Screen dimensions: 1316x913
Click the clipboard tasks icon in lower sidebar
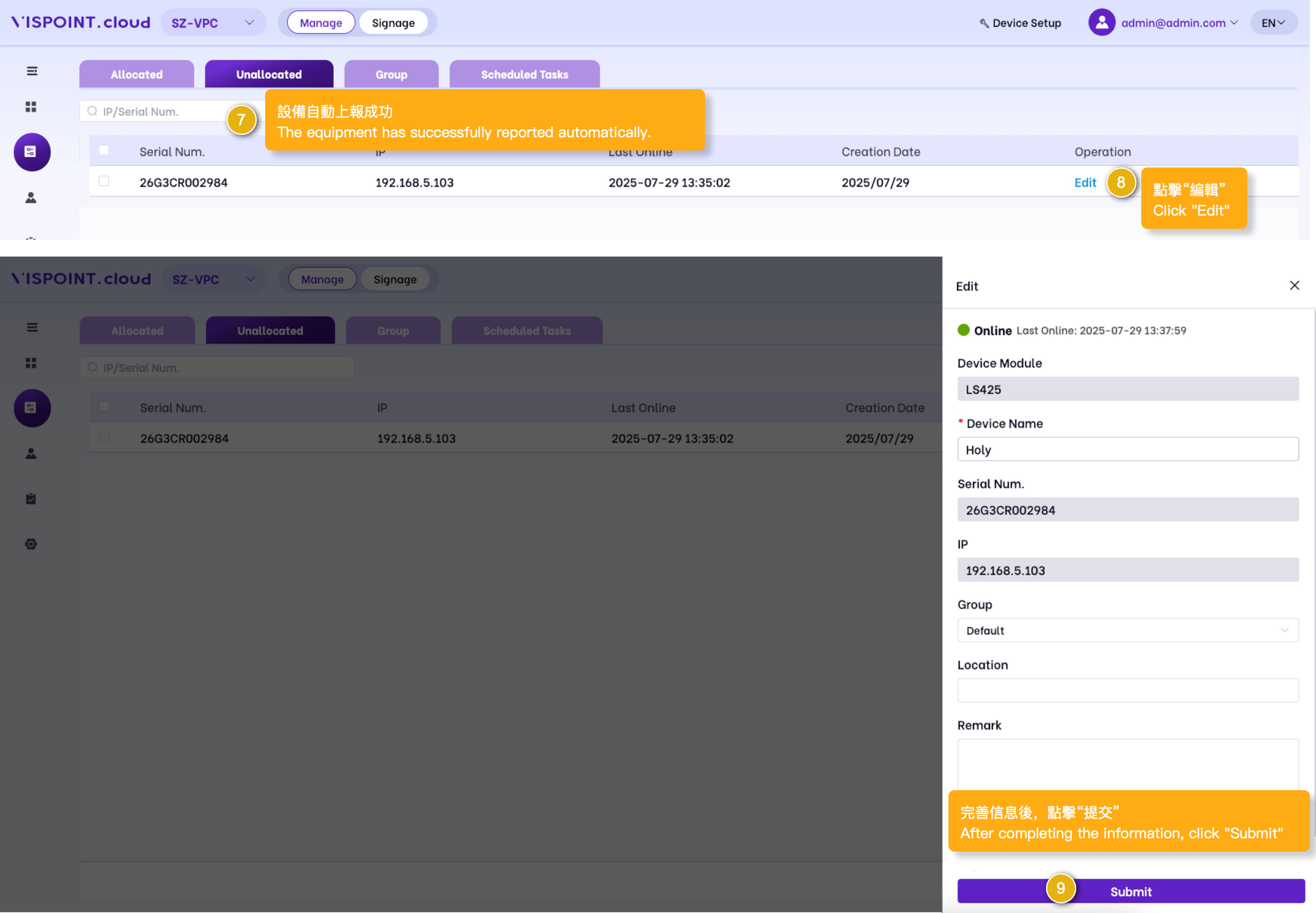click(31, 499)
